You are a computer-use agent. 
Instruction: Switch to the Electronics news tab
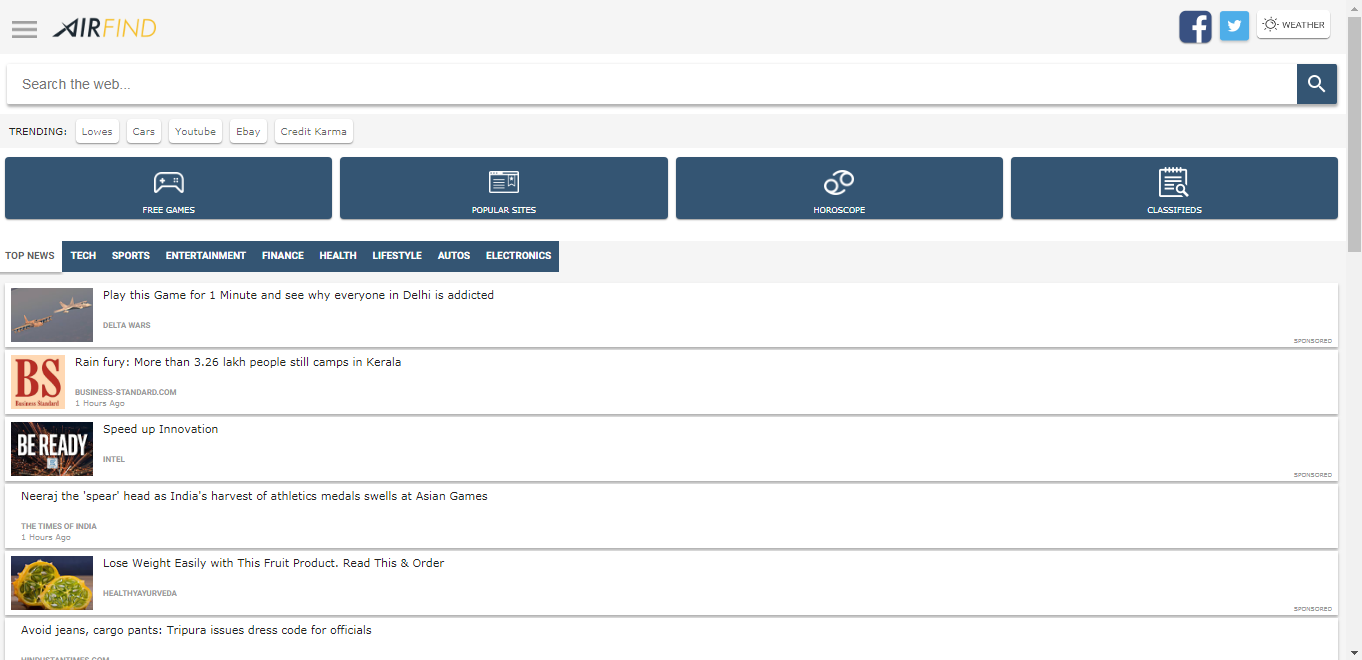pyautogui.click(x=518, y=256)
